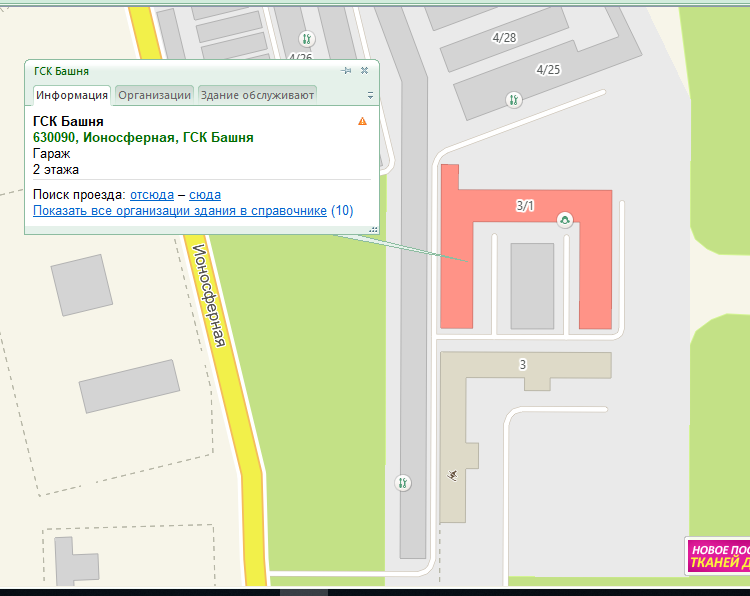Open the Организации tab
This screenshot has height=596, width=750.
click(155, 95)
